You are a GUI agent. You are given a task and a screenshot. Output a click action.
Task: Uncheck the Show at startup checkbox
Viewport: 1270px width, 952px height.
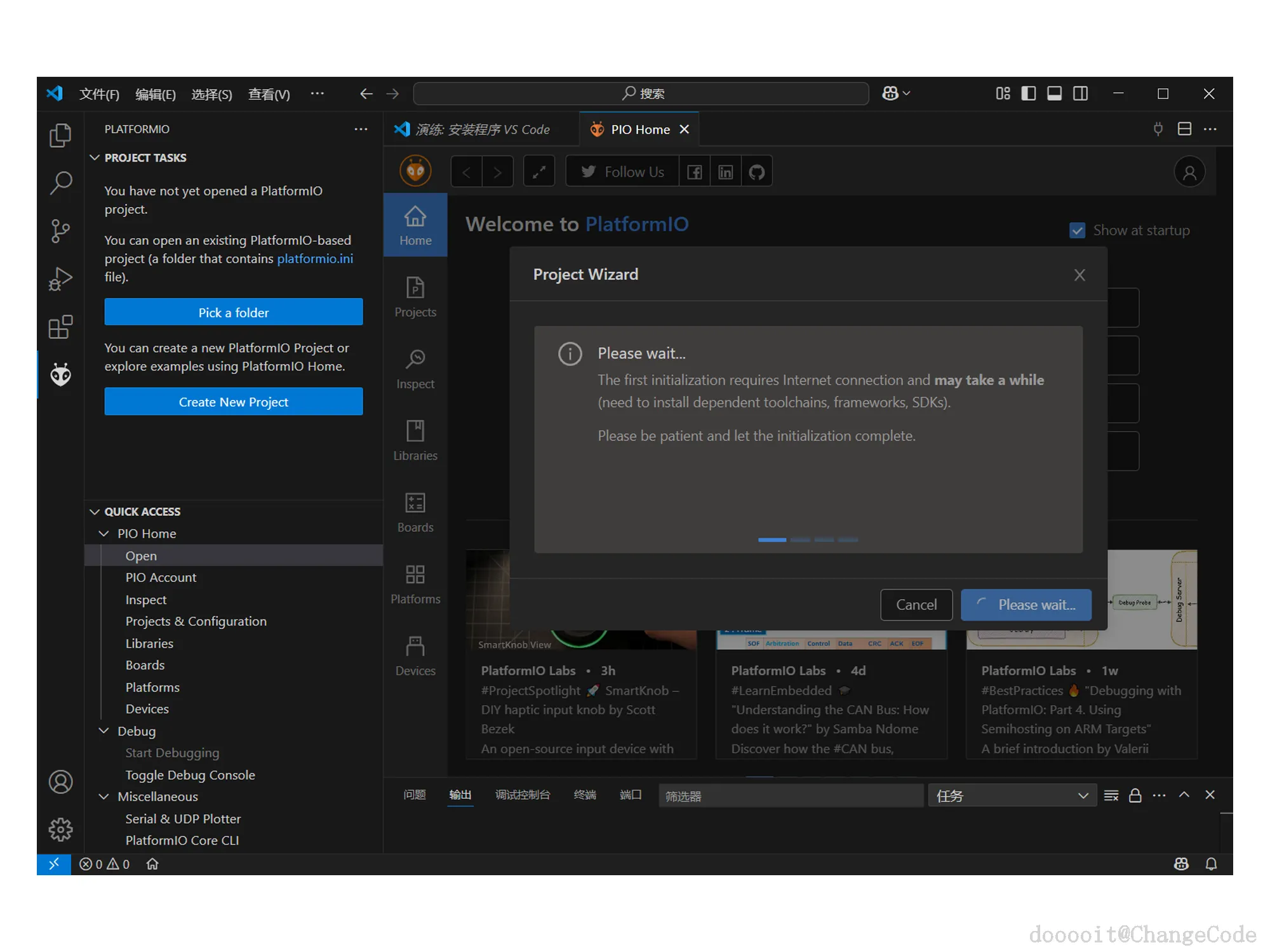click(1077, 230)
